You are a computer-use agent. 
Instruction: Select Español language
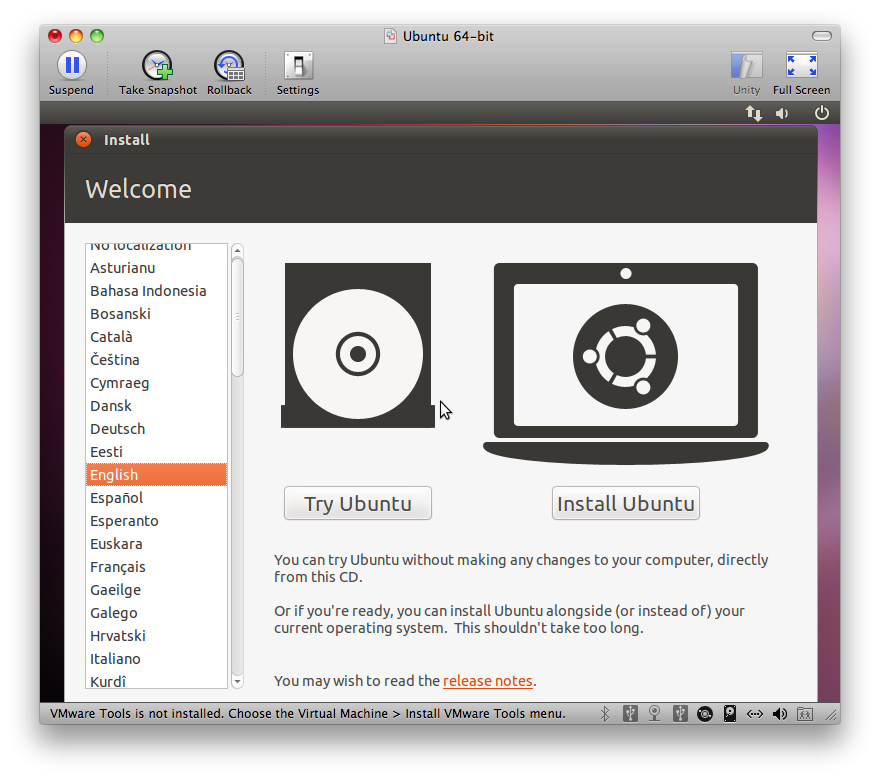pyautogui.click(x=156, y=498)
